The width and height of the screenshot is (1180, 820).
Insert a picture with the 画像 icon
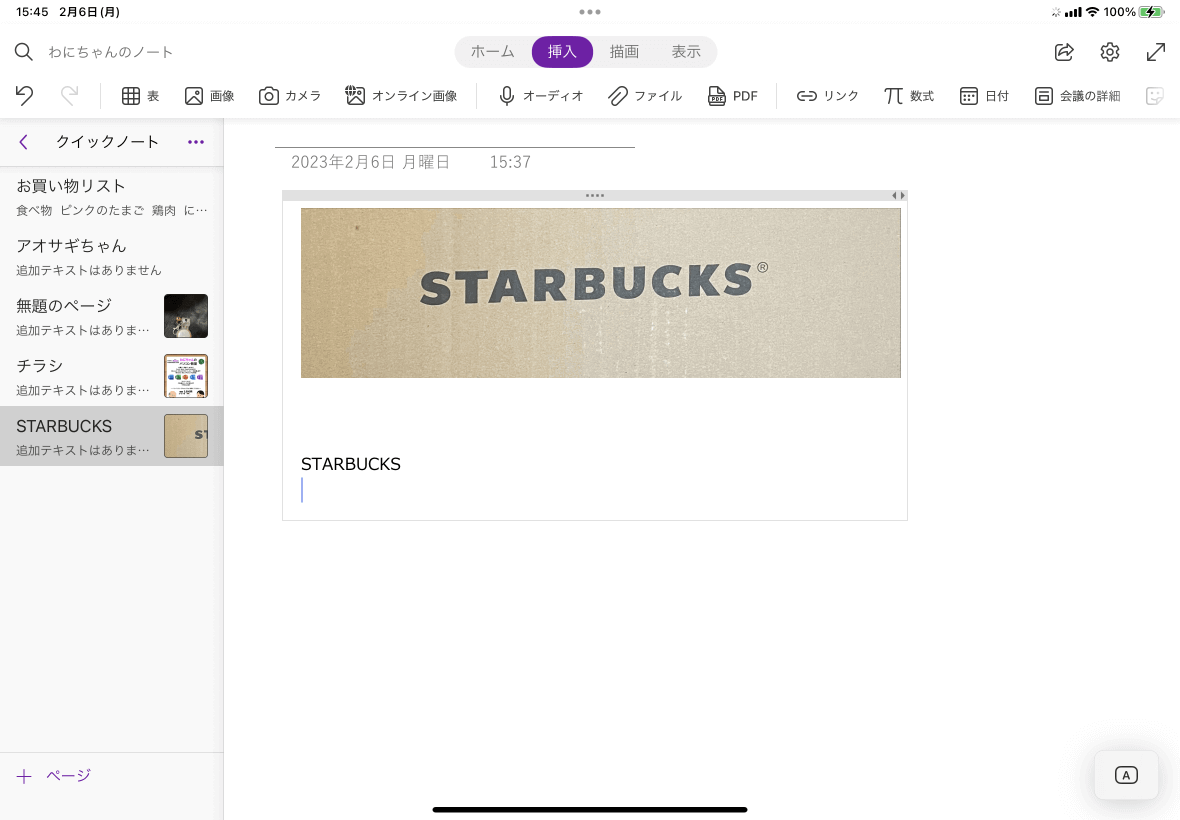click(209, 96)
